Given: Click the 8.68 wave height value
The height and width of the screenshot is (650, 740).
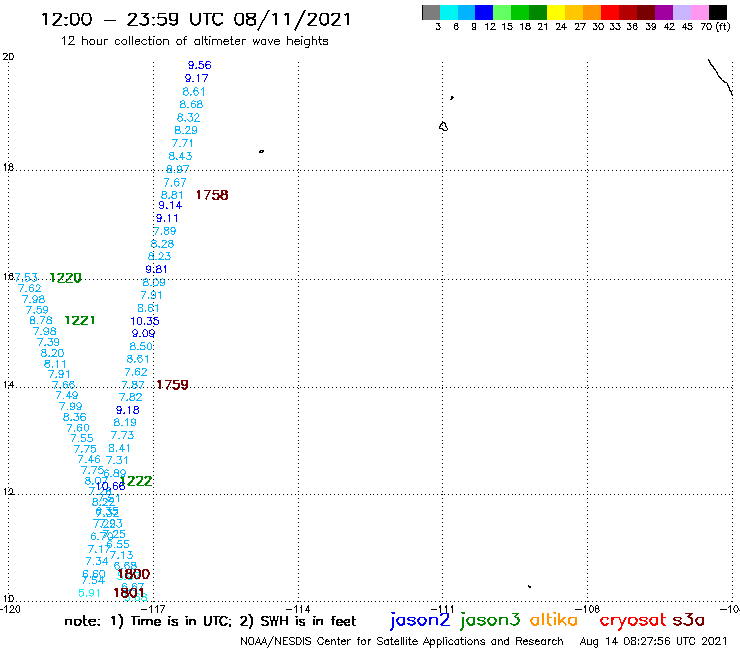Looking at the screenshot, I should tap(191, 104).
